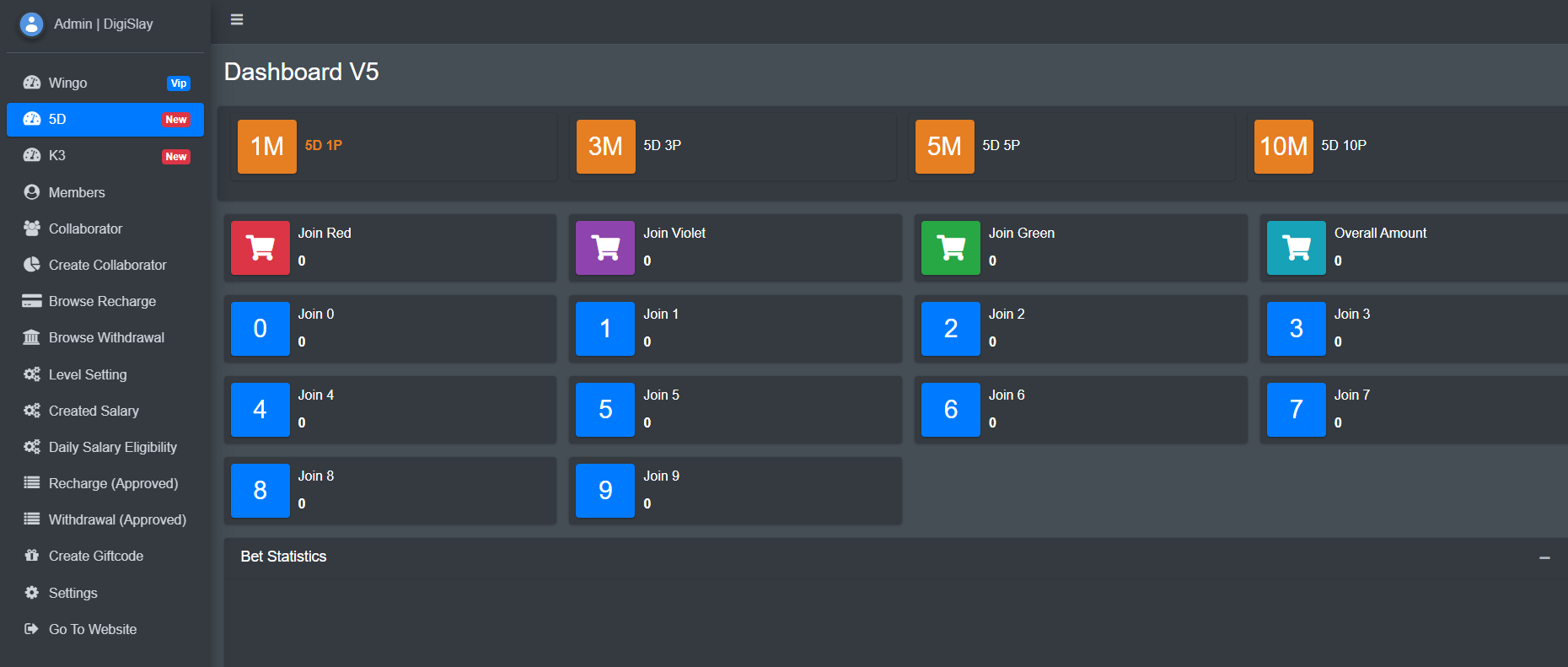Open the Wingo menu item

coord(67,83)
